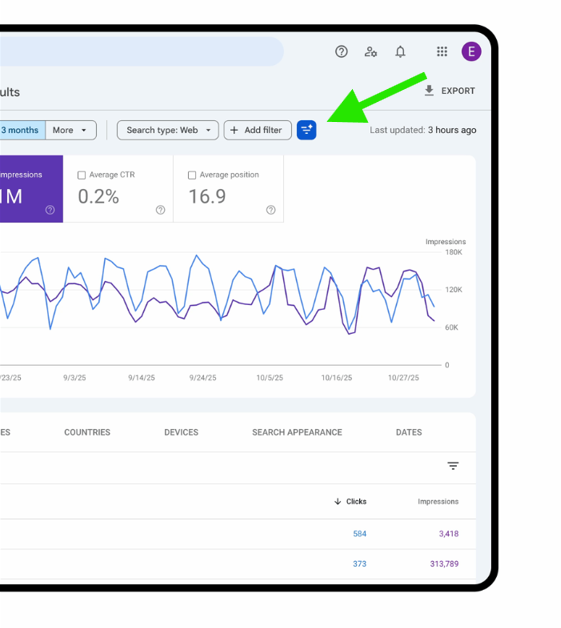Switch to the DATES tab
Viewport: 561px width, 628px height.
point(409,432)
